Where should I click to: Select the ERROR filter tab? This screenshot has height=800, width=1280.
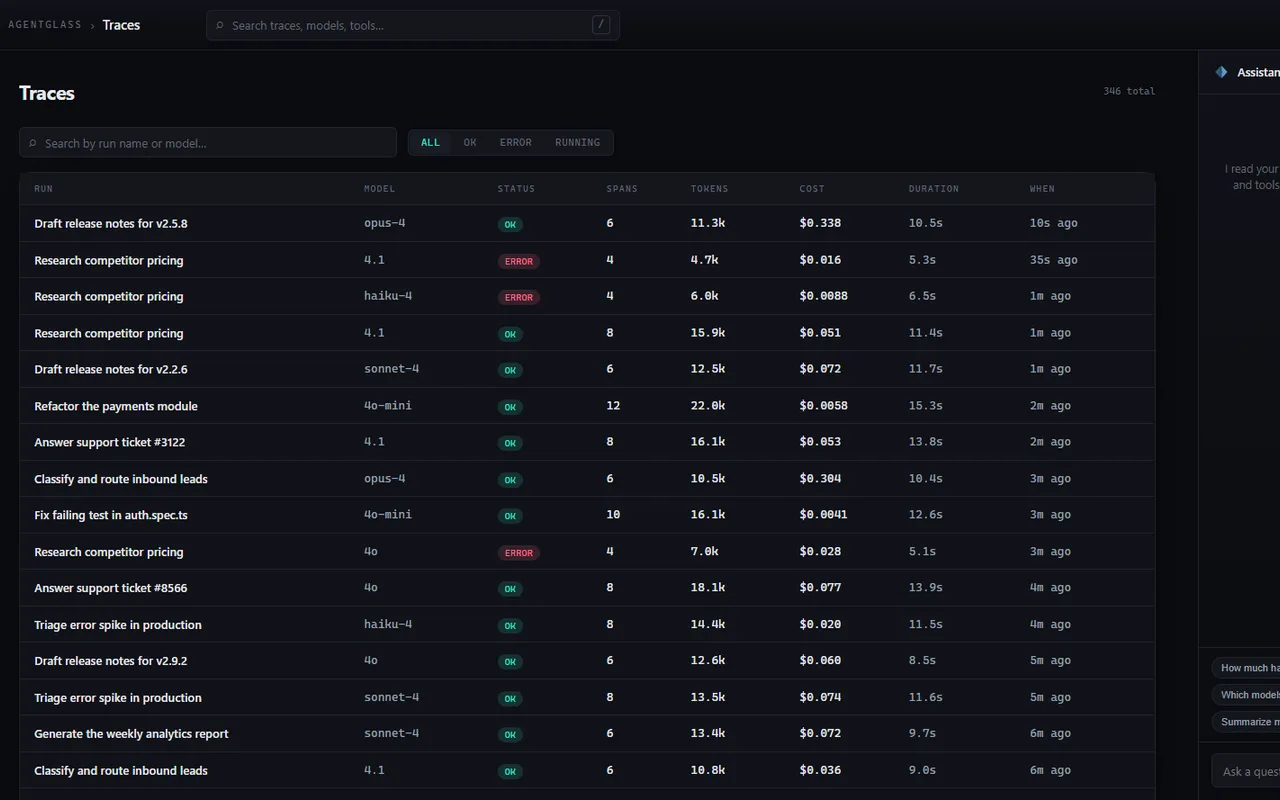click(x=516, y=143)
